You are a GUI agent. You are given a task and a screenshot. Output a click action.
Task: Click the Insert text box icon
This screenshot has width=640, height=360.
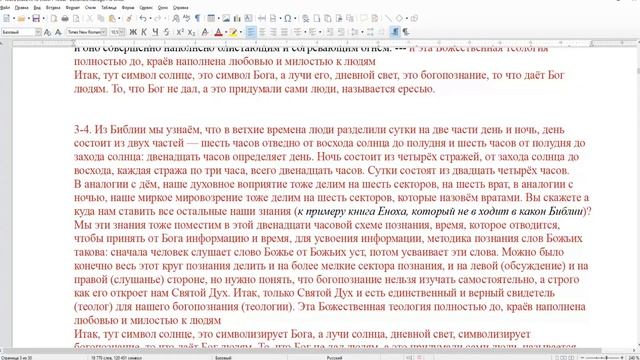pyautogui.click(x=248, y=18)
